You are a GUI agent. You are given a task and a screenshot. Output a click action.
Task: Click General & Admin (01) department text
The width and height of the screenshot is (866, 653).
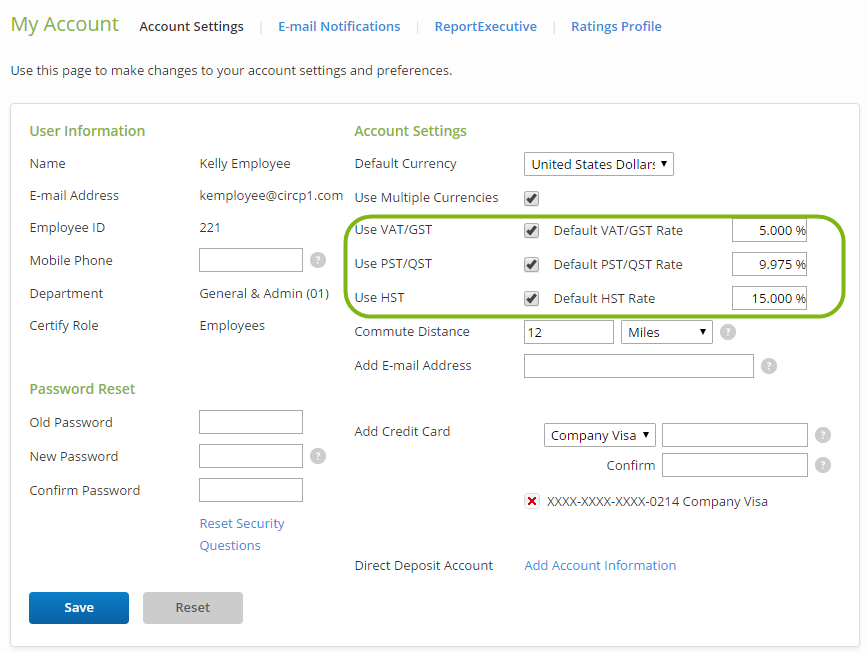pos(264,293)
